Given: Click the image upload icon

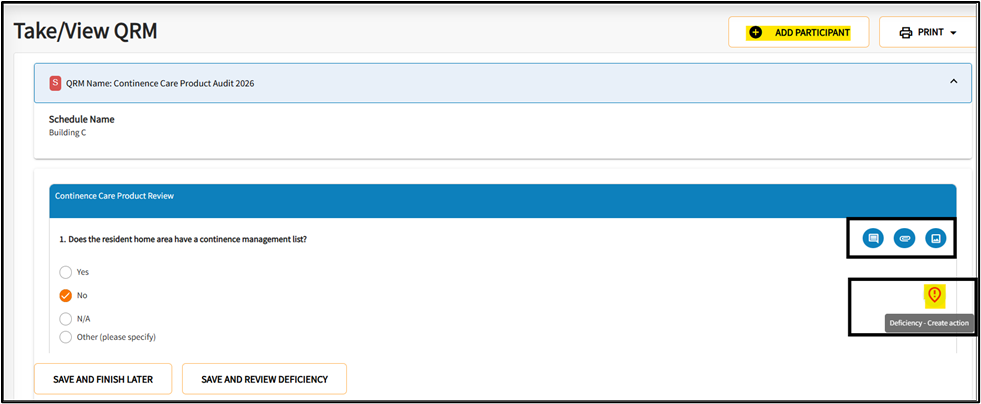Looking at the screenshot, I should coord(935,238).
